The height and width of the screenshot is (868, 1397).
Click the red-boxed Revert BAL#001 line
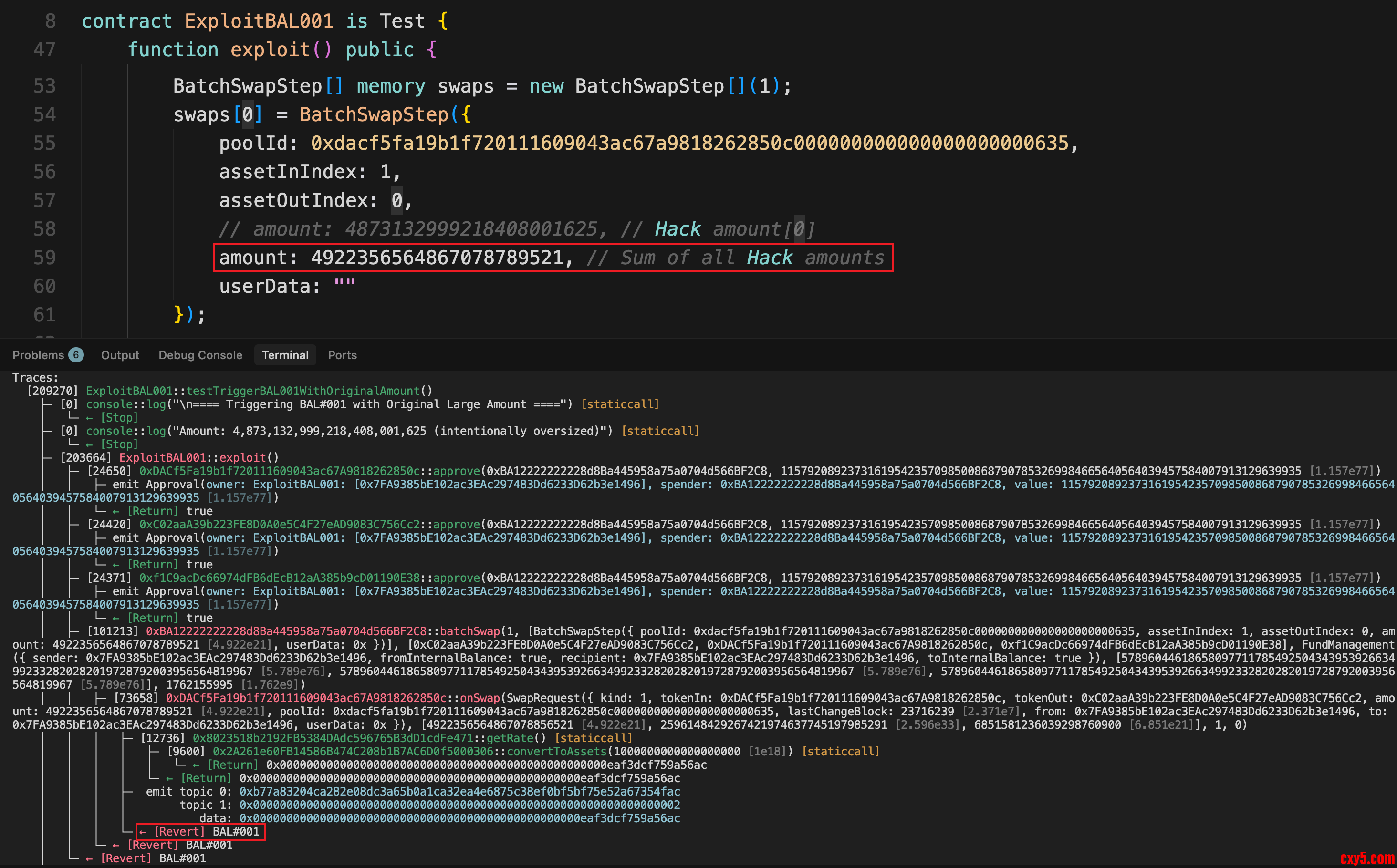pos(200,831)
